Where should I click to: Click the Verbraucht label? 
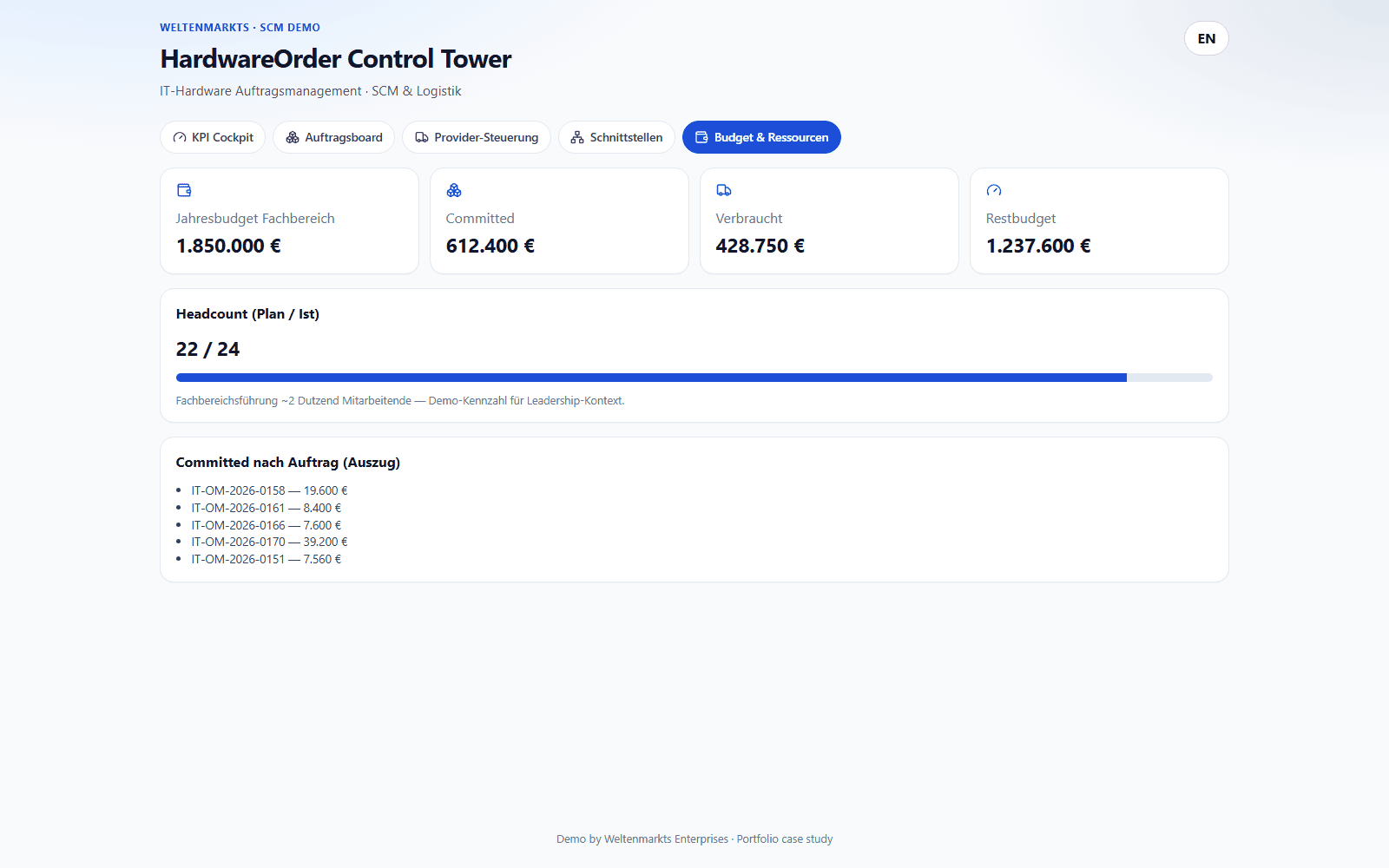749,219
